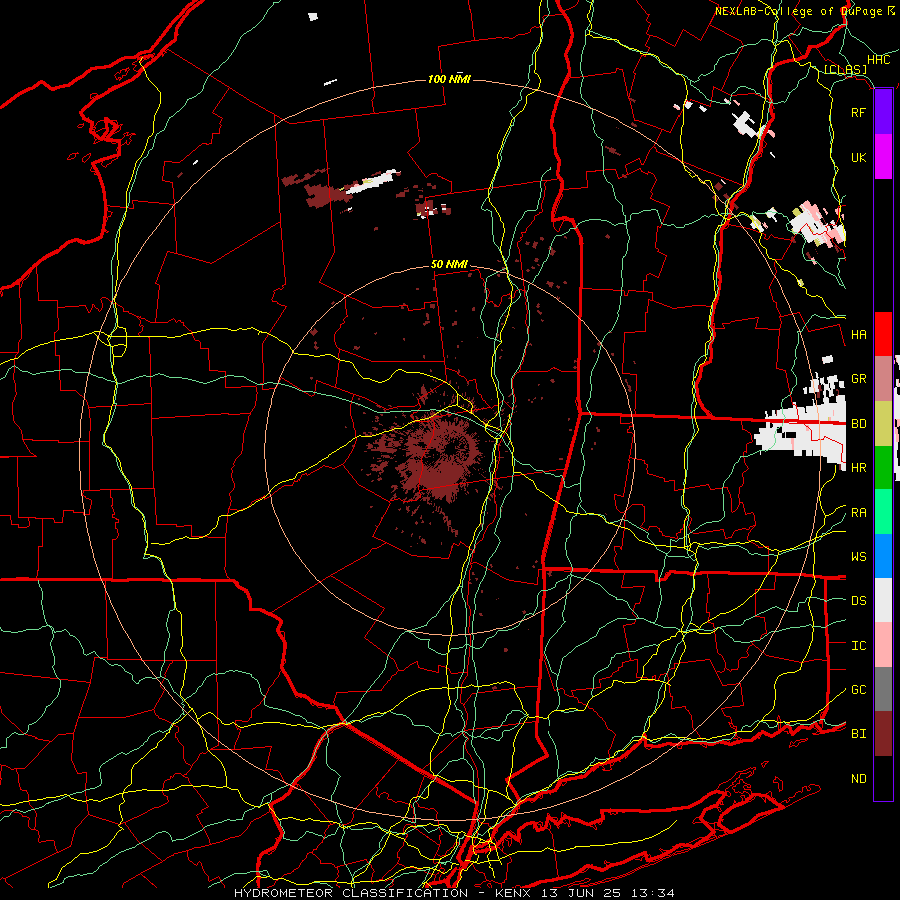Click the 'HYDROMETEOR CLASSIFICATION' title text

tap(351, 893)
